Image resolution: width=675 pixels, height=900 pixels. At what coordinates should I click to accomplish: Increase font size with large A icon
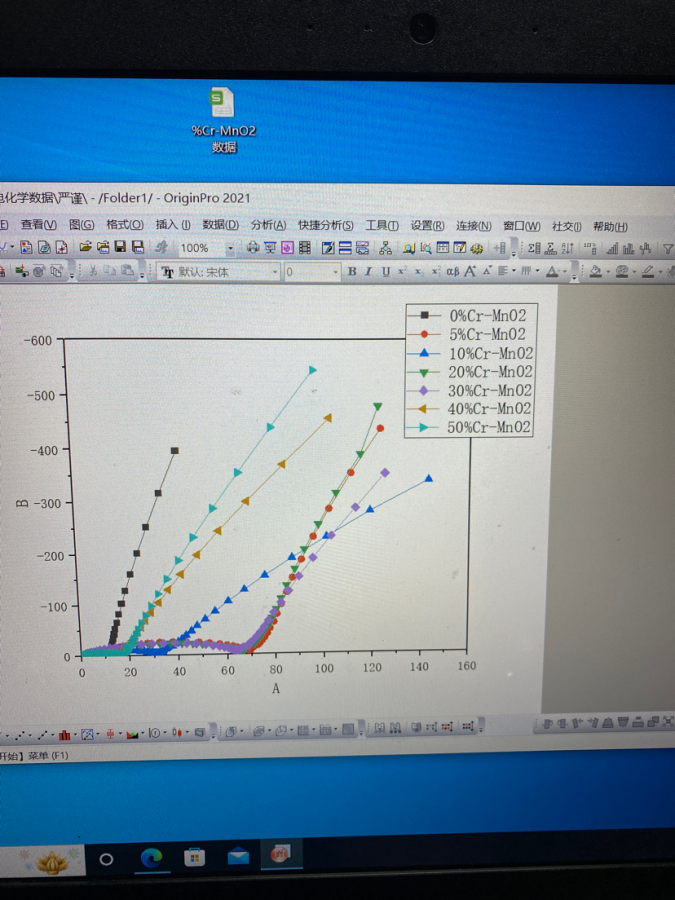pos(470,271)
